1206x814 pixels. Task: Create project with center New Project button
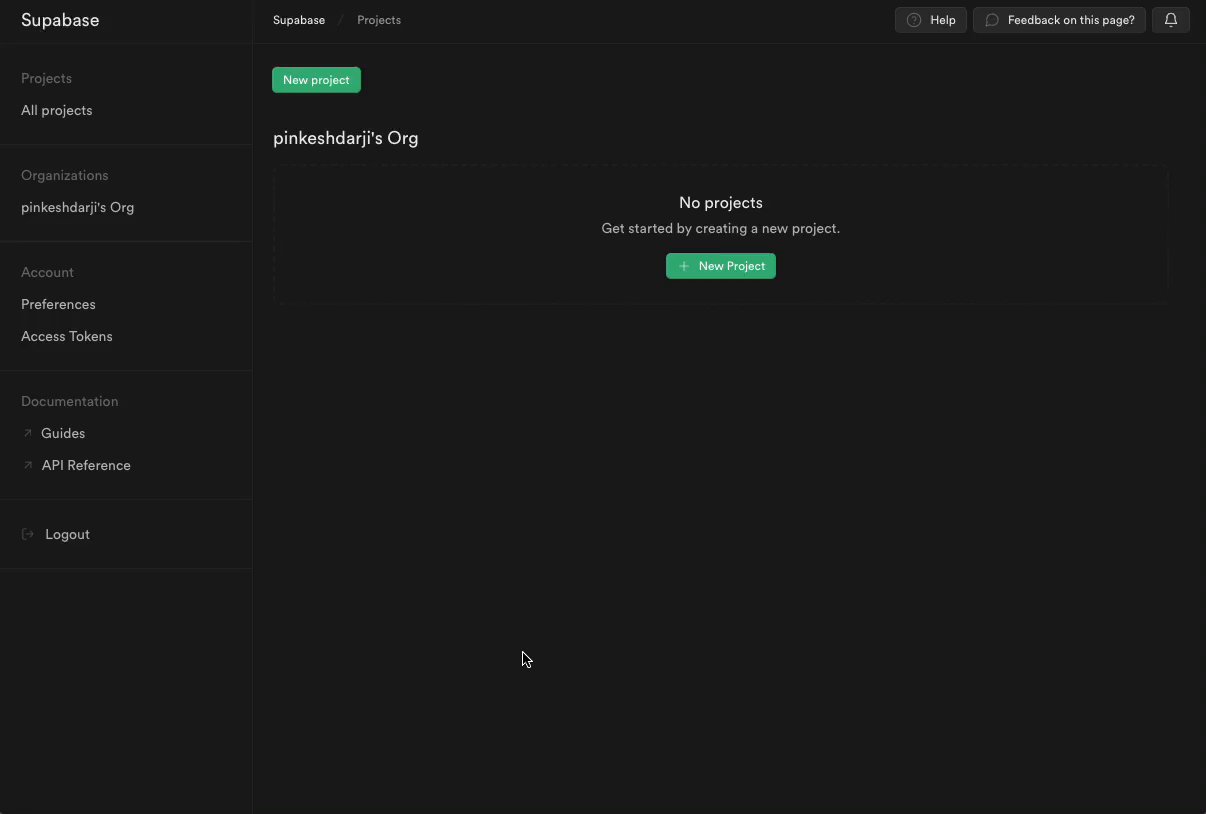(x=721, y=266)
